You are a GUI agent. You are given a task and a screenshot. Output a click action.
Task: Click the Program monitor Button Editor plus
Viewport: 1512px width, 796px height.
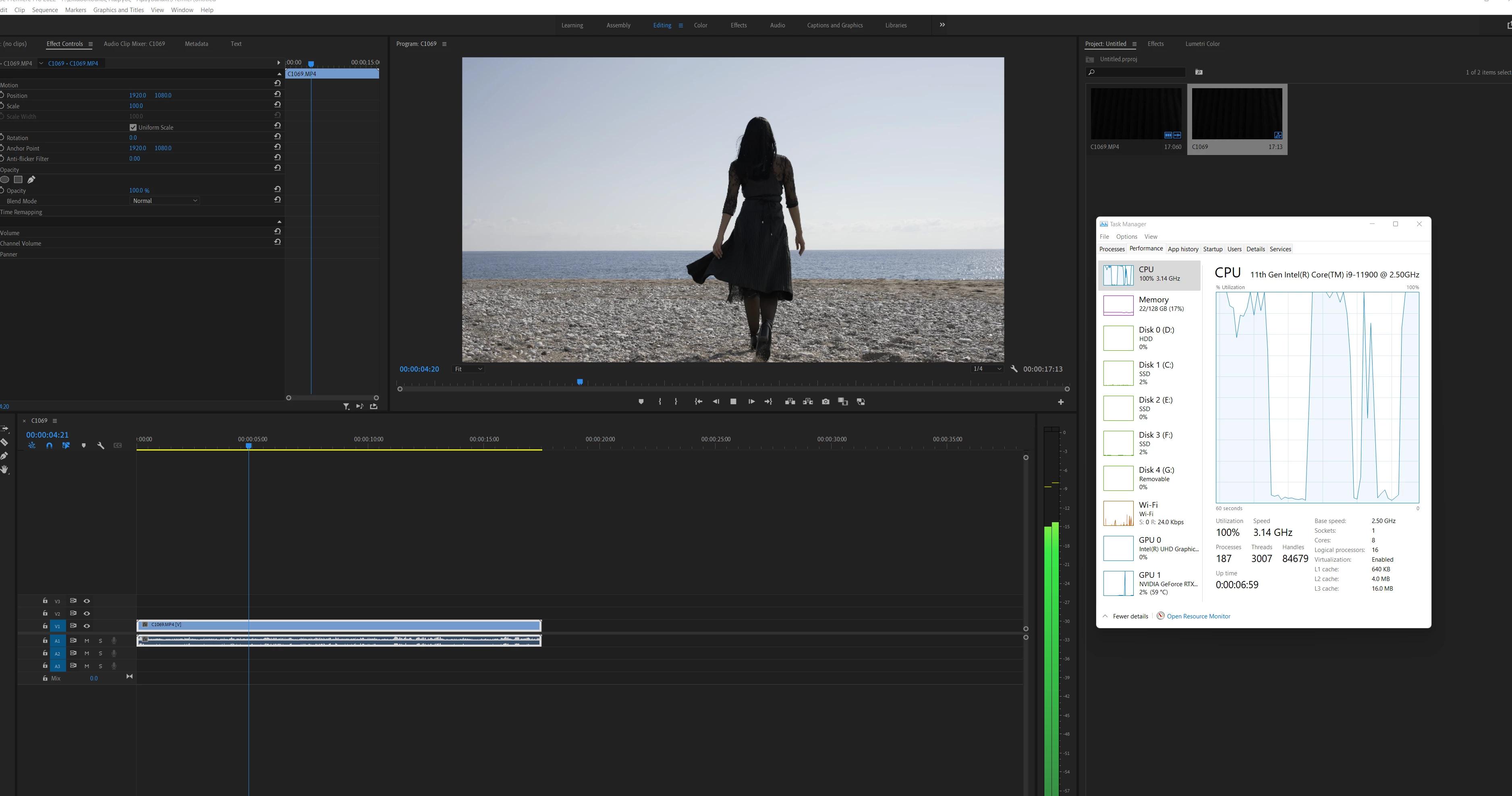pyautogui.click(x=1061, y=402)
